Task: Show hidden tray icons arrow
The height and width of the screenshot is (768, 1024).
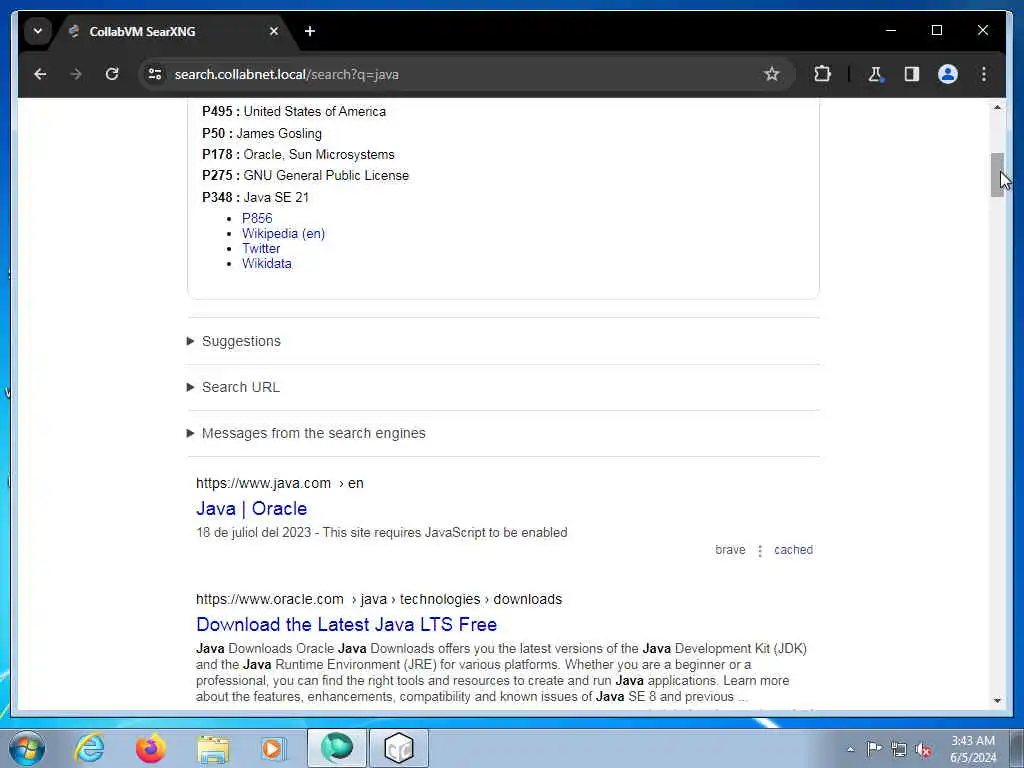Action: (850, 749)
